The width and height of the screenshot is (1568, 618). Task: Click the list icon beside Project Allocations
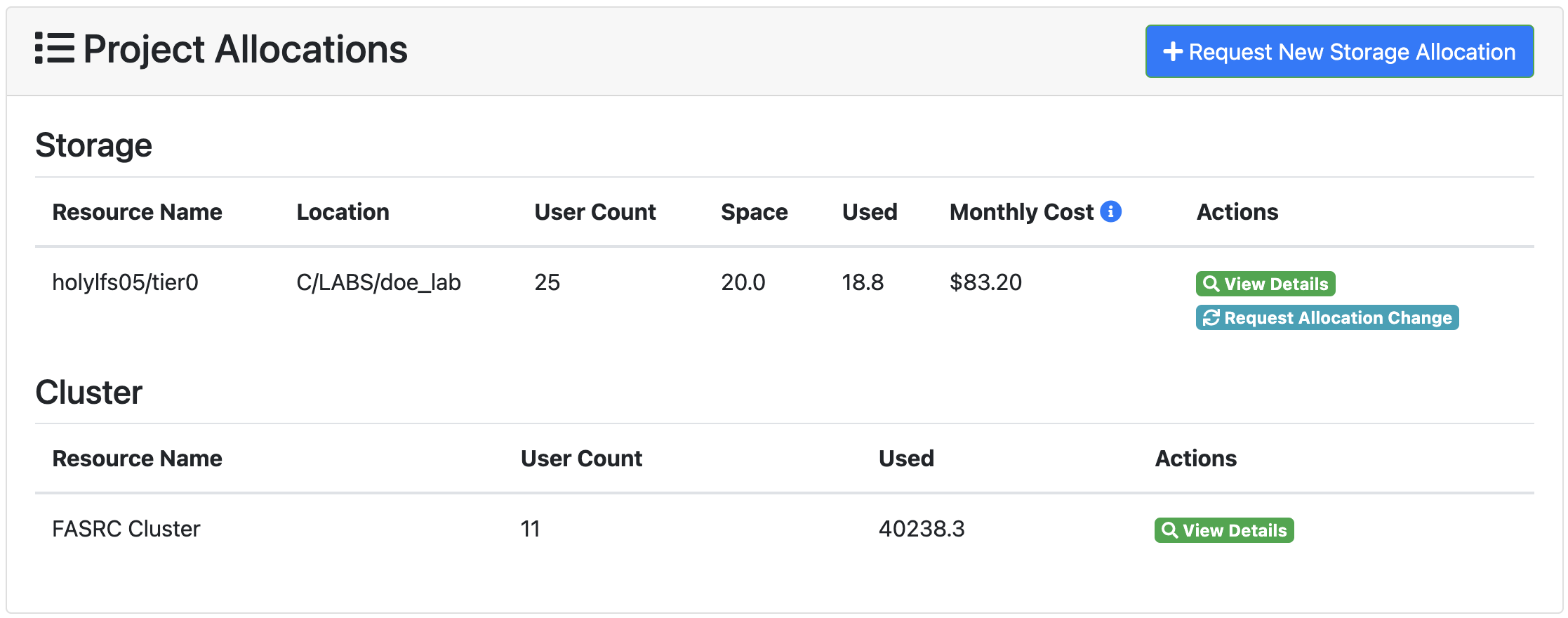click(x=55, y=48)
